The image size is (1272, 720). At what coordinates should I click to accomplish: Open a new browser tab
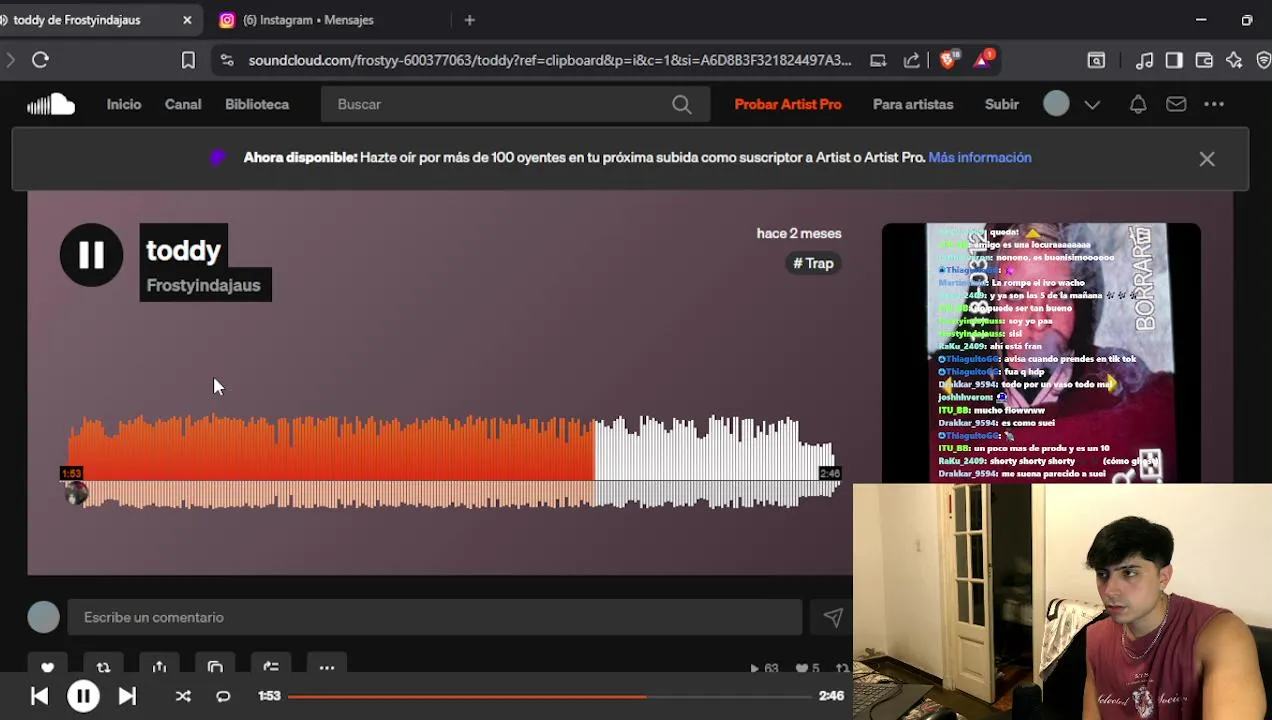469,20
